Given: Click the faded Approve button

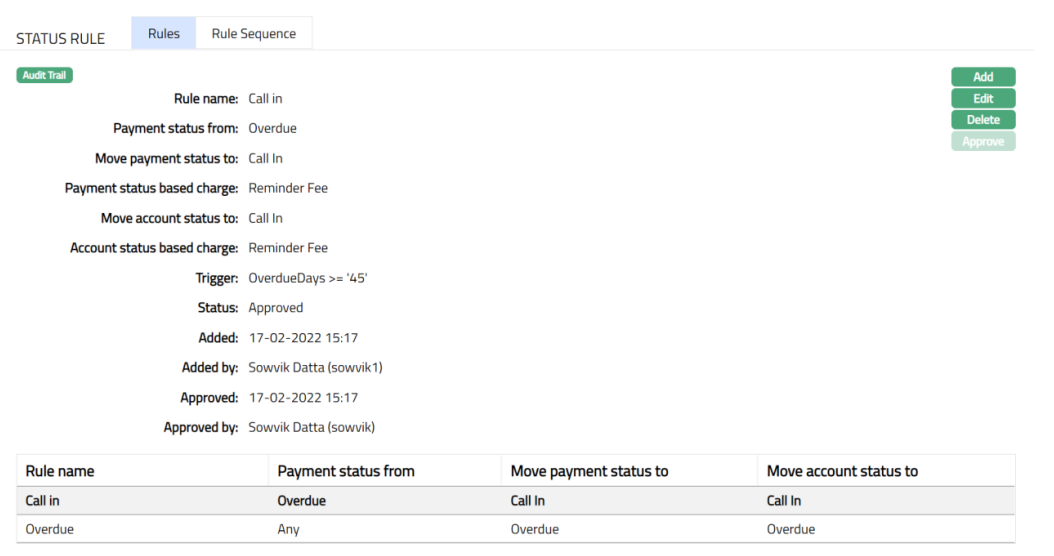Looking at the screenshot, I should (x=982, y=142).
